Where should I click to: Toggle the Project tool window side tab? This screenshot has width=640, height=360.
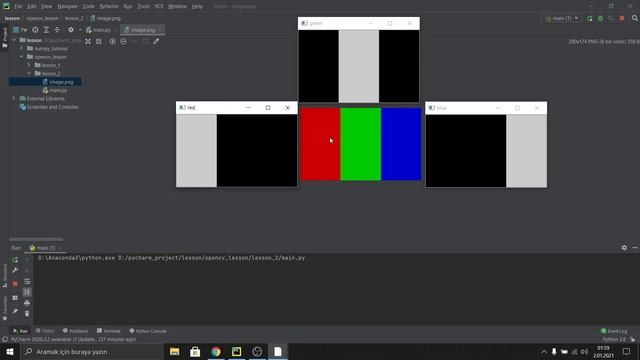pyautogui.click(x=4, y=38)
